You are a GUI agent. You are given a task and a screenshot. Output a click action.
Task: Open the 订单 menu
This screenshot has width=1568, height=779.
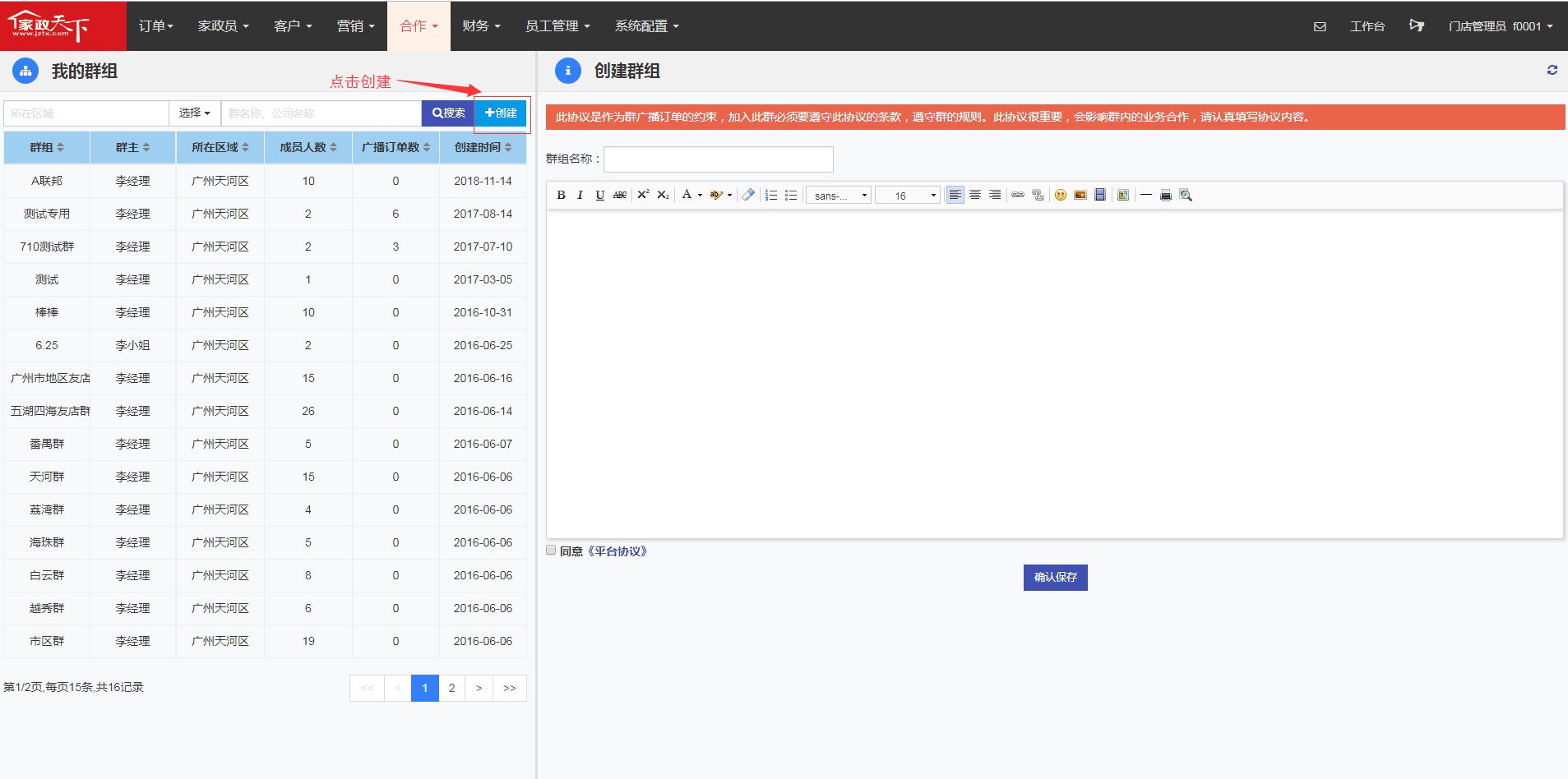point(156,26)
